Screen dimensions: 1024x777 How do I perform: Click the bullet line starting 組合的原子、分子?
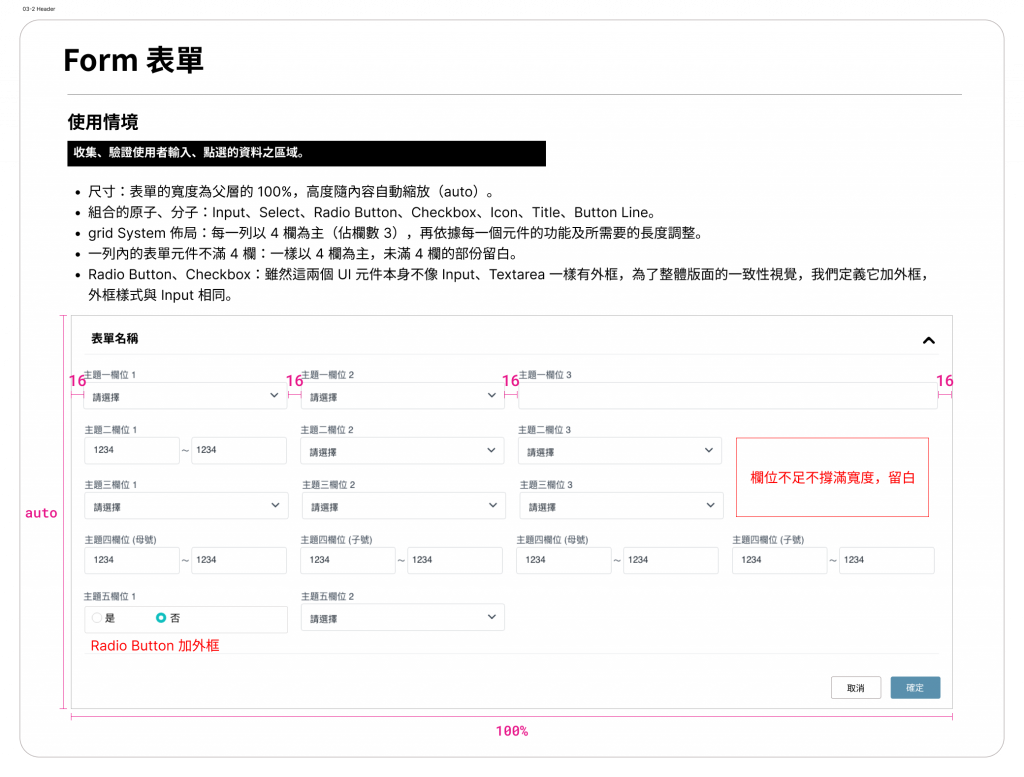(x=372, y=212)
